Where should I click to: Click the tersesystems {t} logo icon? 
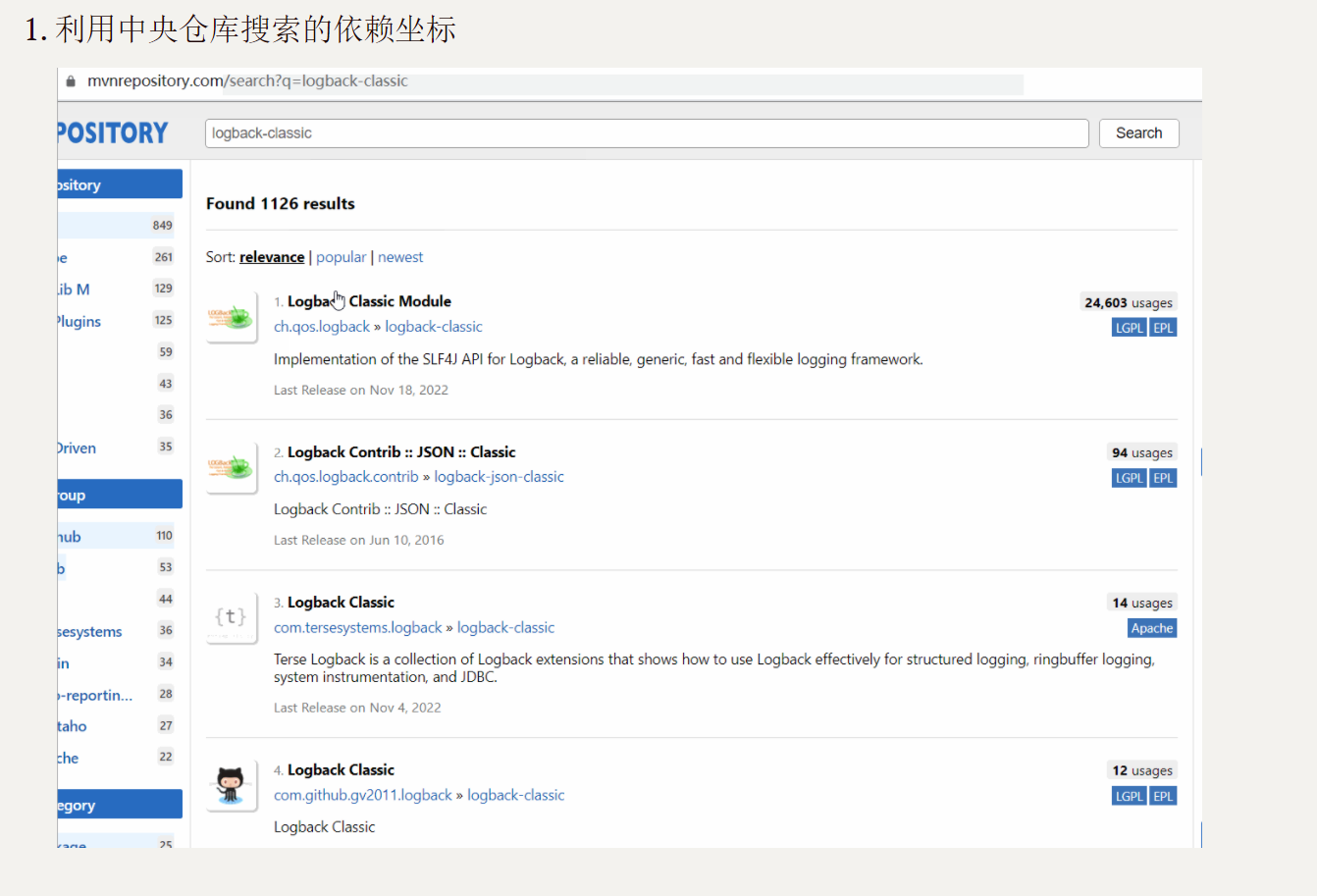pyautogui.click(x=231, y=617)
